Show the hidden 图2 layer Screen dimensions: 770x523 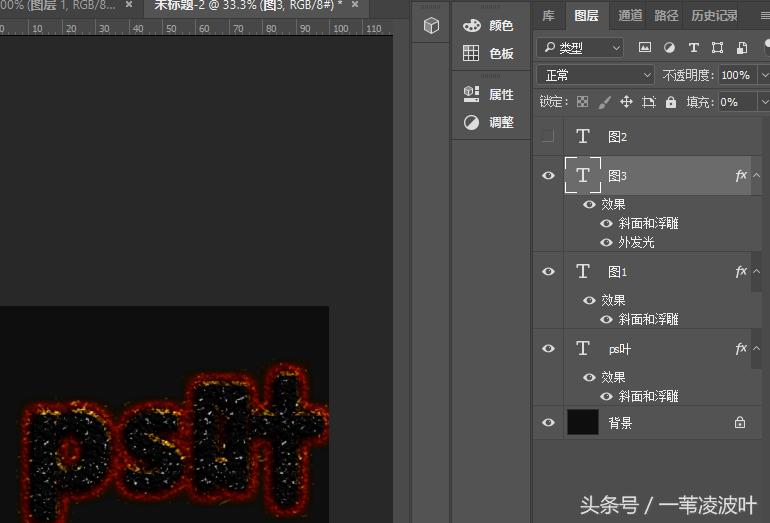(548, 136)
